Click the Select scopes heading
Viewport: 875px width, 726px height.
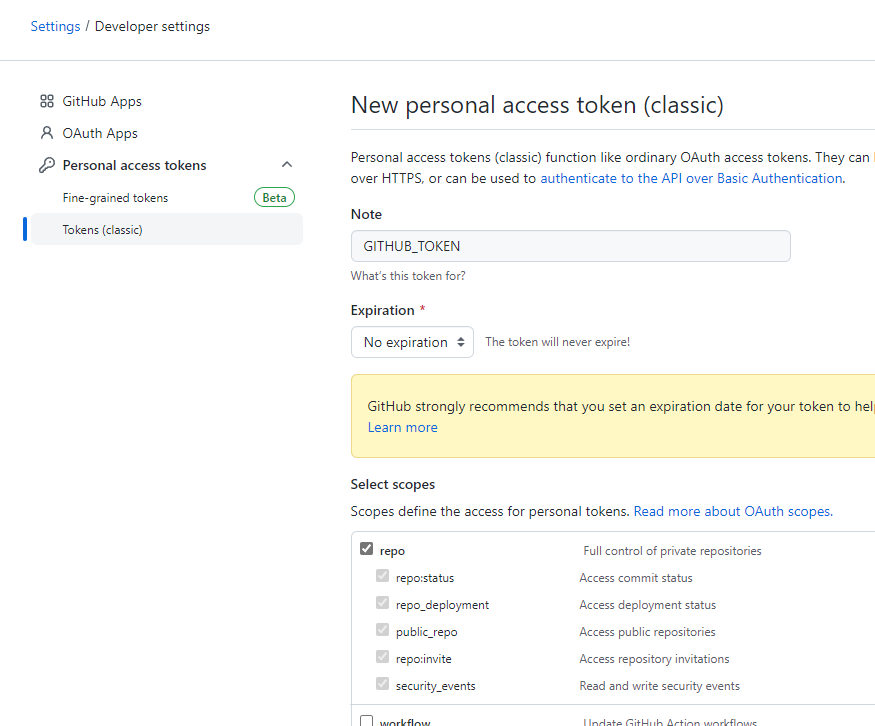(x=393, y=484)
